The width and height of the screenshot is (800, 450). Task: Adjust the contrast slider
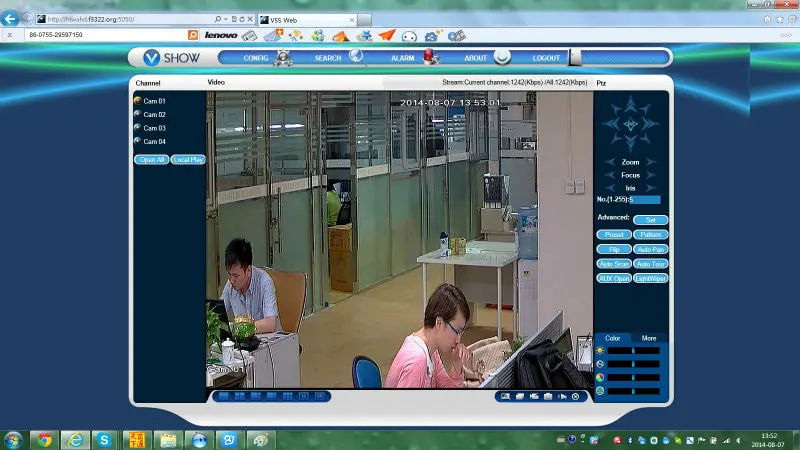(633, 364)
